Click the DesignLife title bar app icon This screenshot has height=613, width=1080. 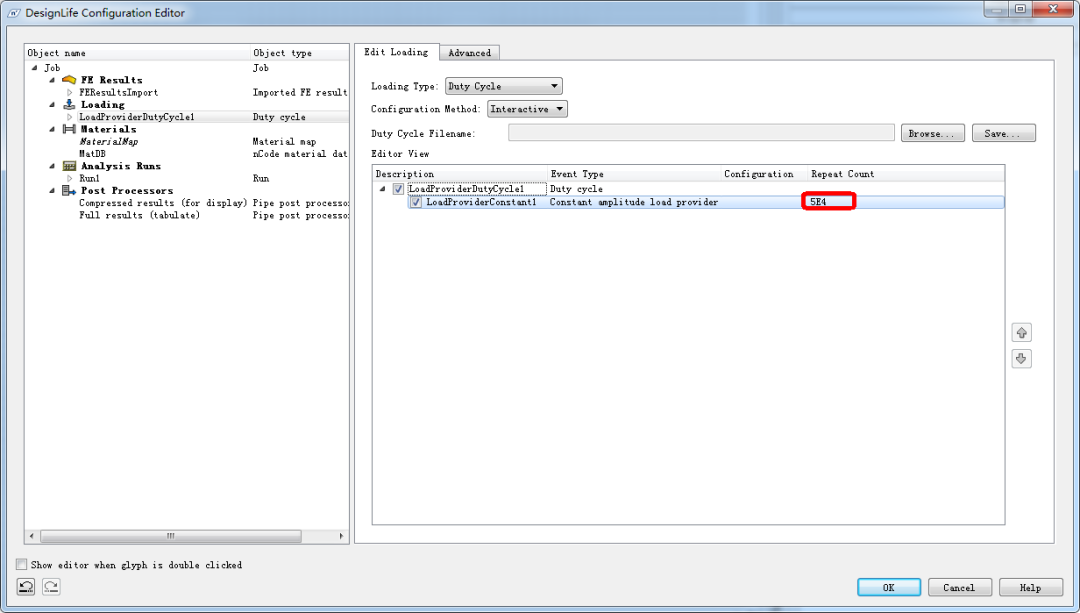(x=14, y=12)
